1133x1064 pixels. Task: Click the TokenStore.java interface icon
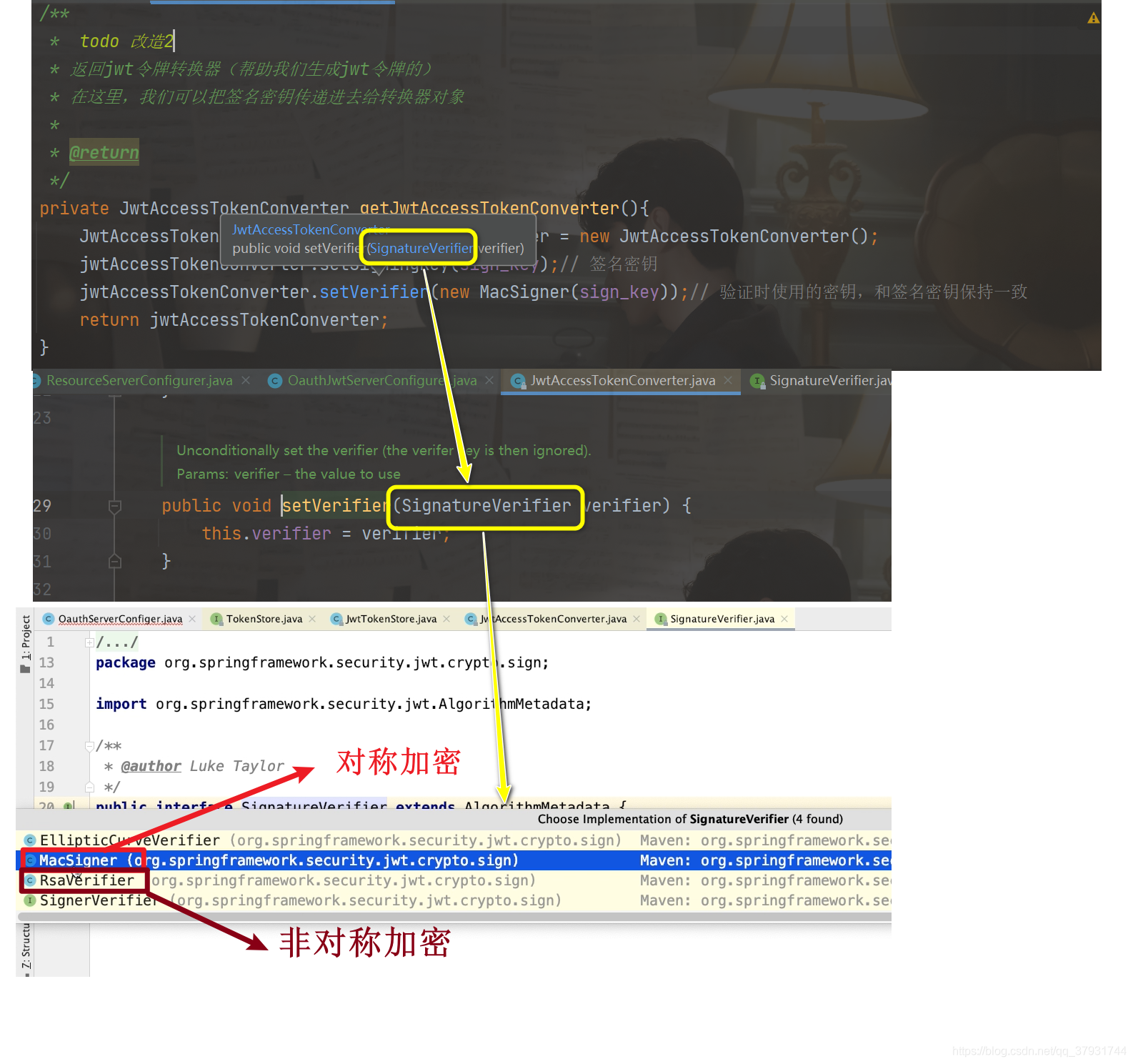click(x=216, y=619)
